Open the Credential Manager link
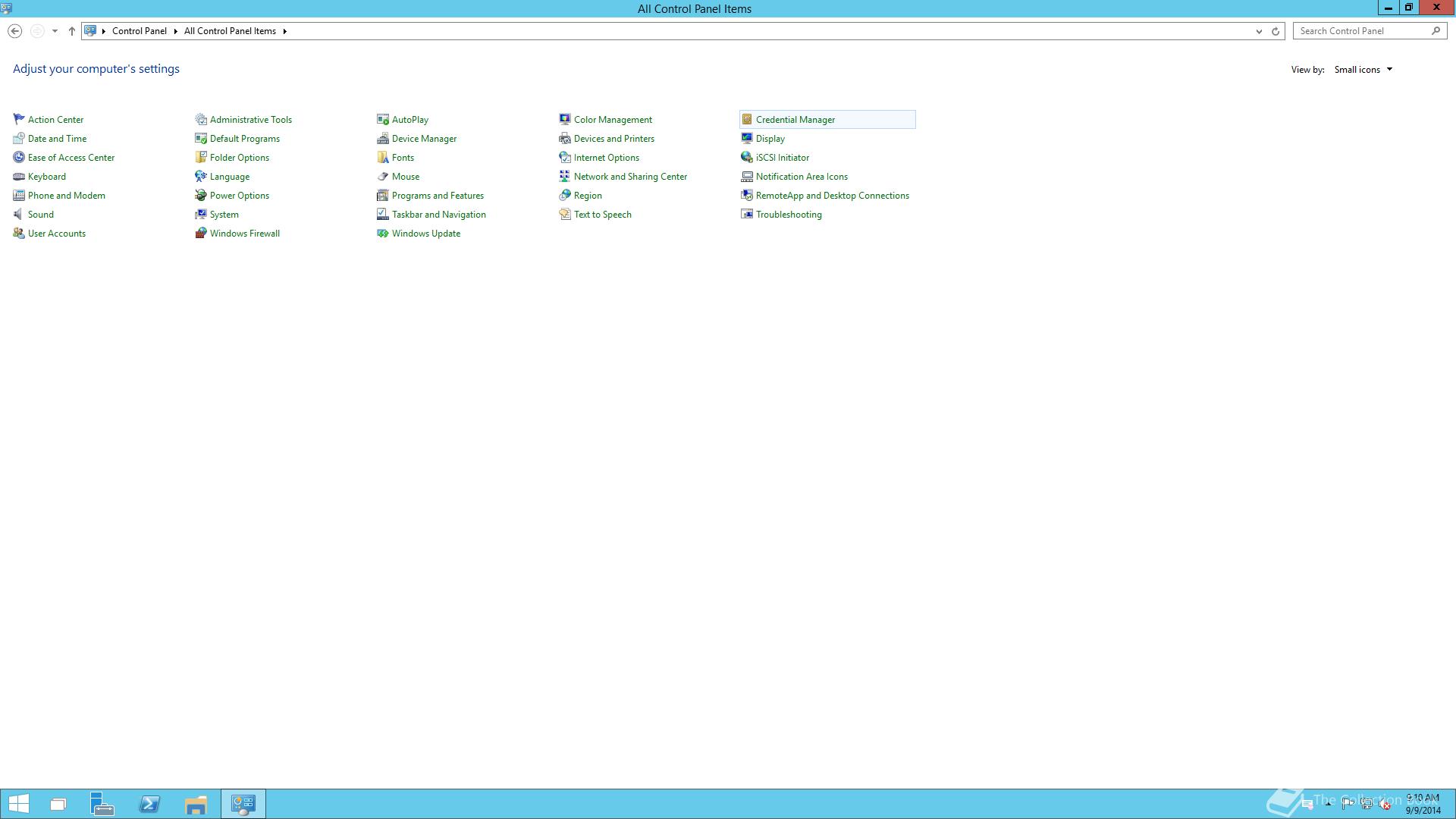Screen dimensions: 1456x819 (x=795, y=120)
